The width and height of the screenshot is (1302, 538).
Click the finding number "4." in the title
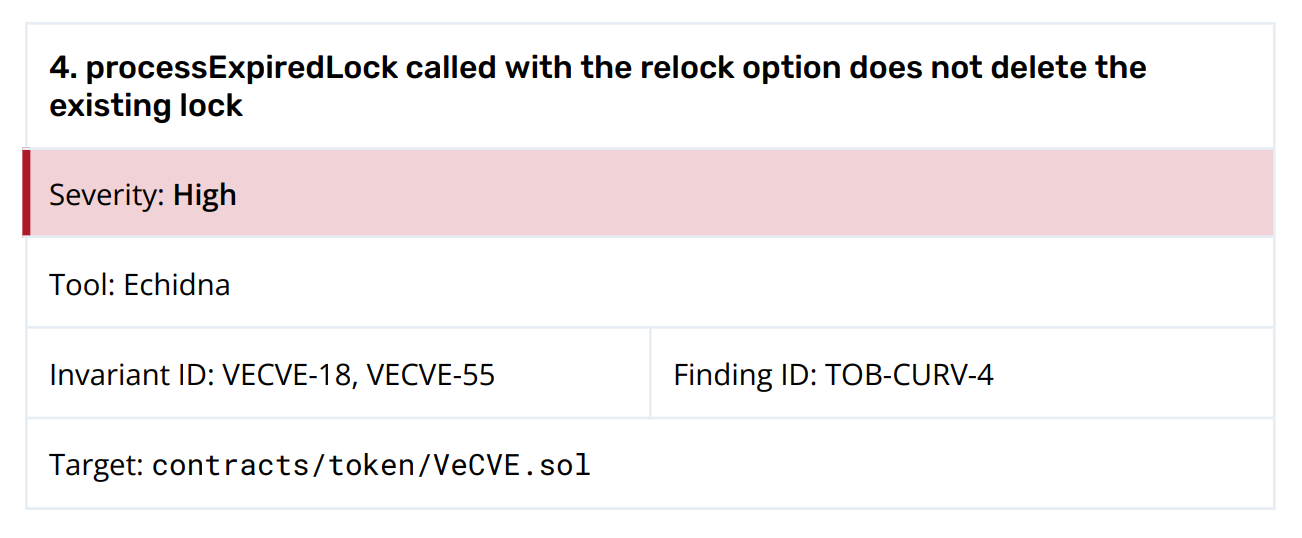[63, 68]
